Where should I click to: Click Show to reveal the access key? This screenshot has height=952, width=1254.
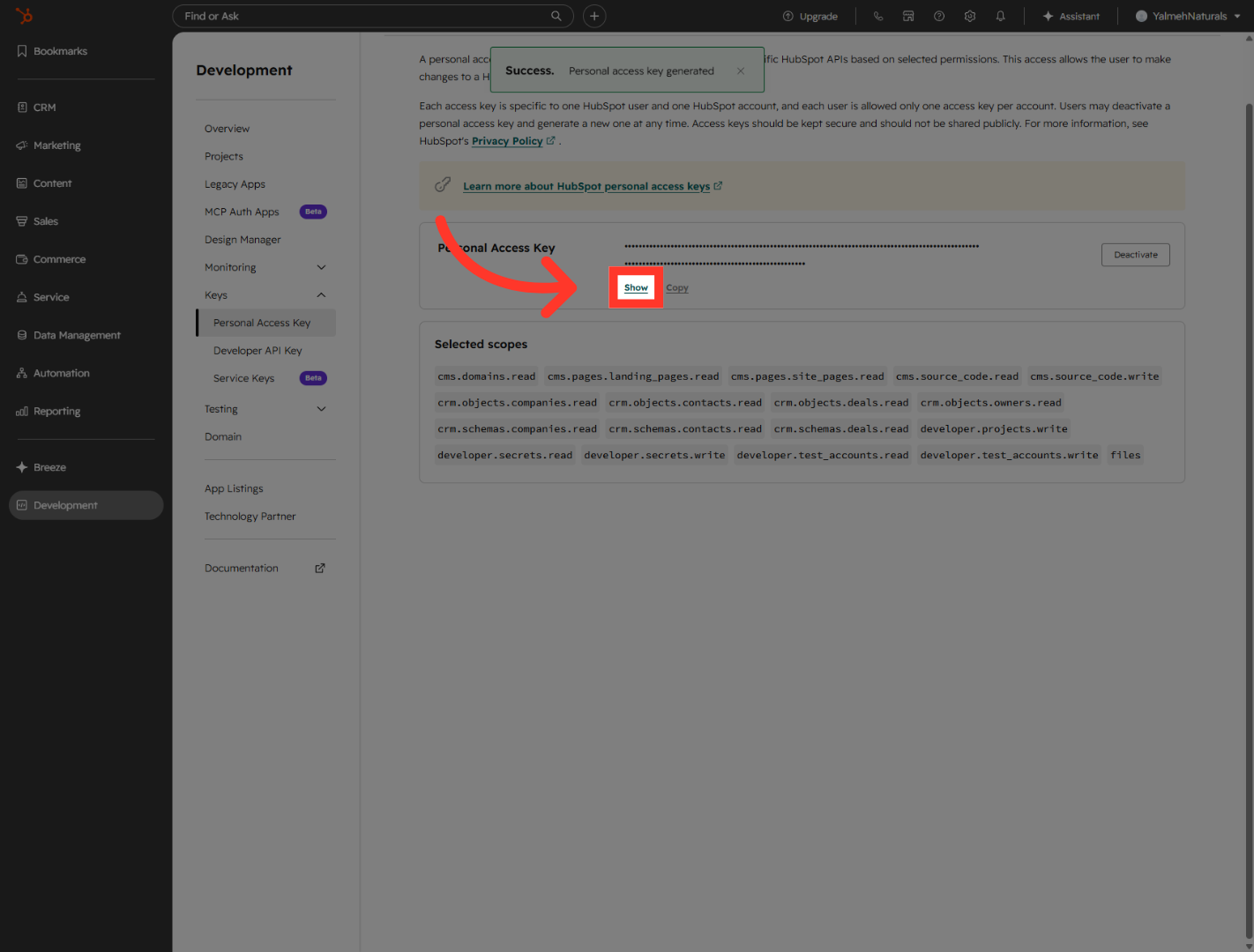[636, 287]
